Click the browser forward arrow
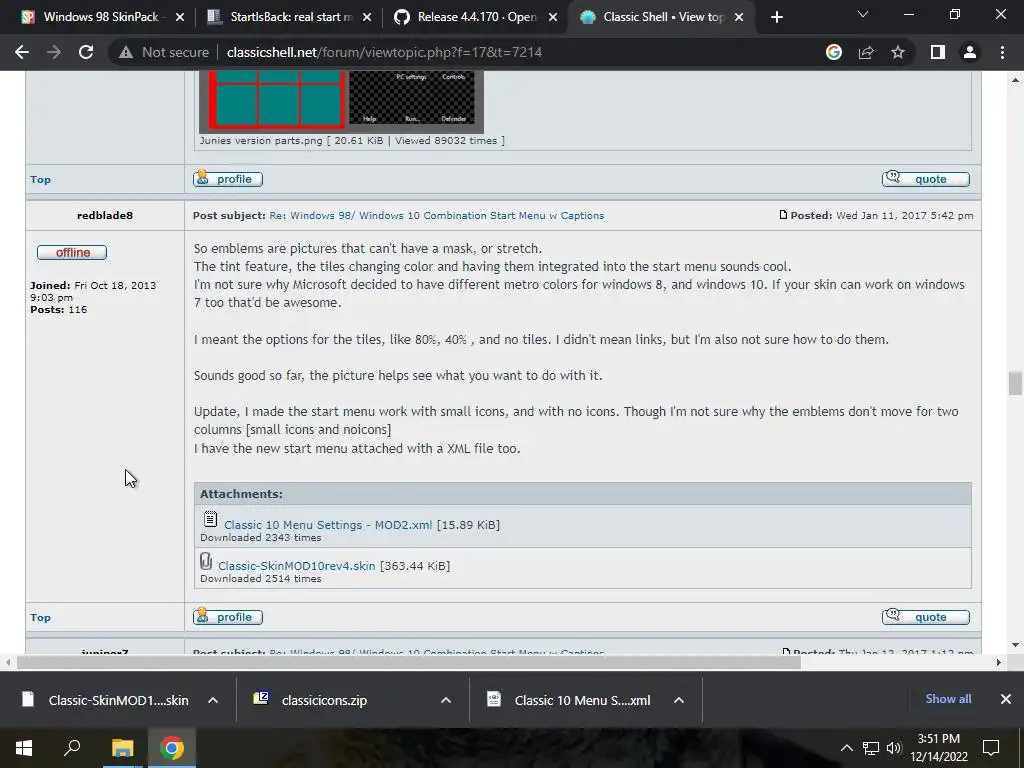The width and height of the screenshot is (1024, 768). [54, 52]
